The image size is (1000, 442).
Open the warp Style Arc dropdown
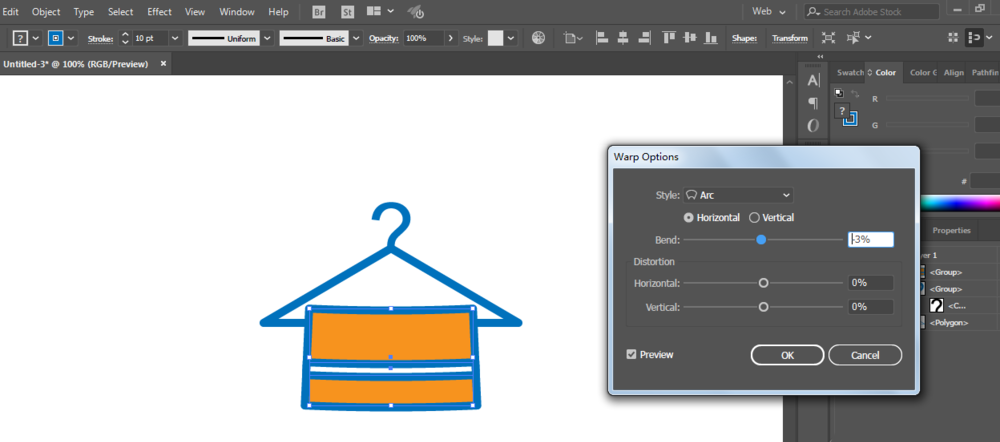[x=738, y=195]
